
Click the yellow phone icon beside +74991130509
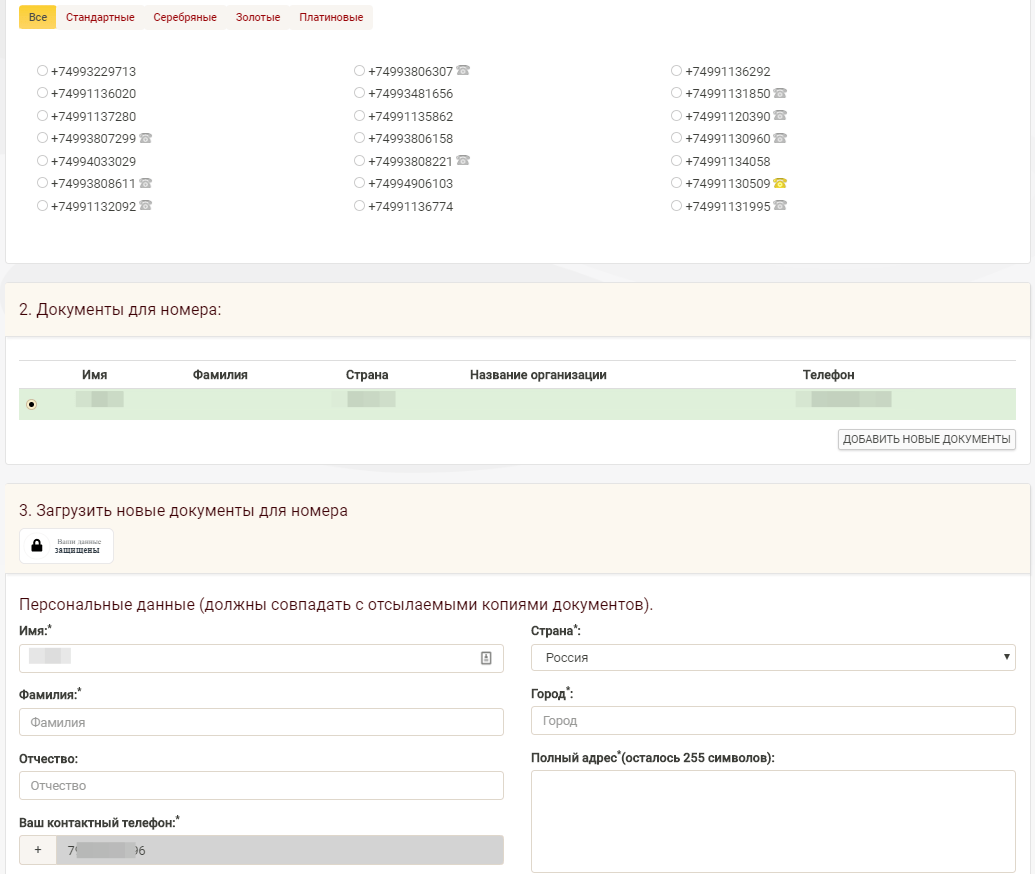pyautogui.click(x=780, y=182)
